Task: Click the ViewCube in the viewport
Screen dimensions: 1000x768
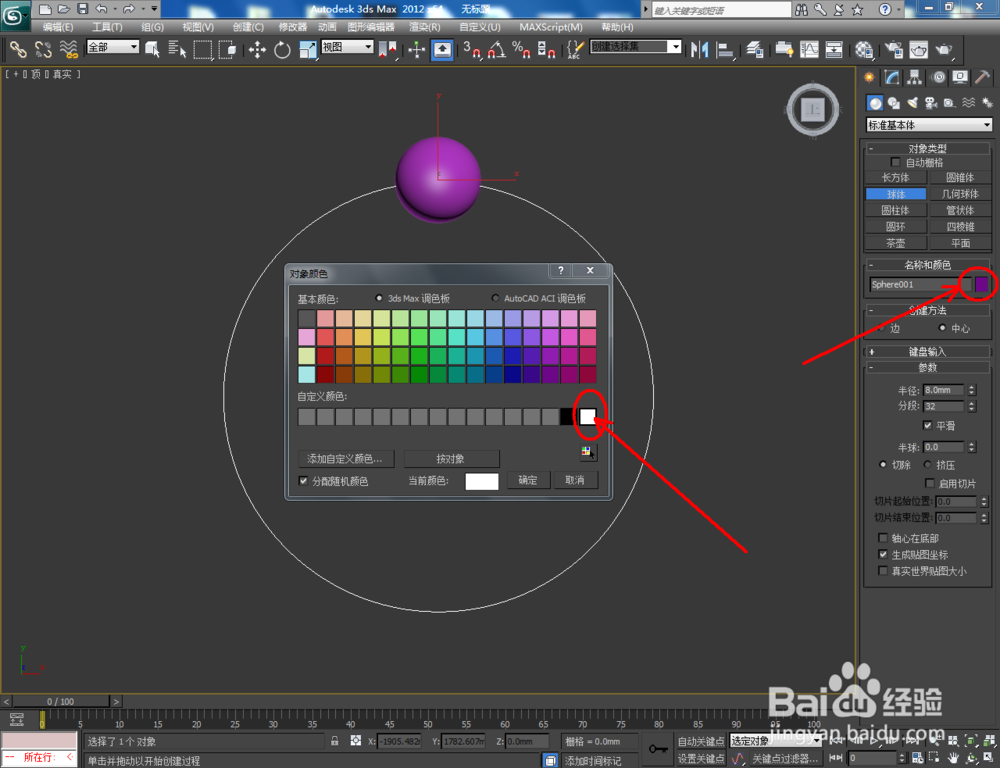Action: pyautogui.click(x=812, y=110)
